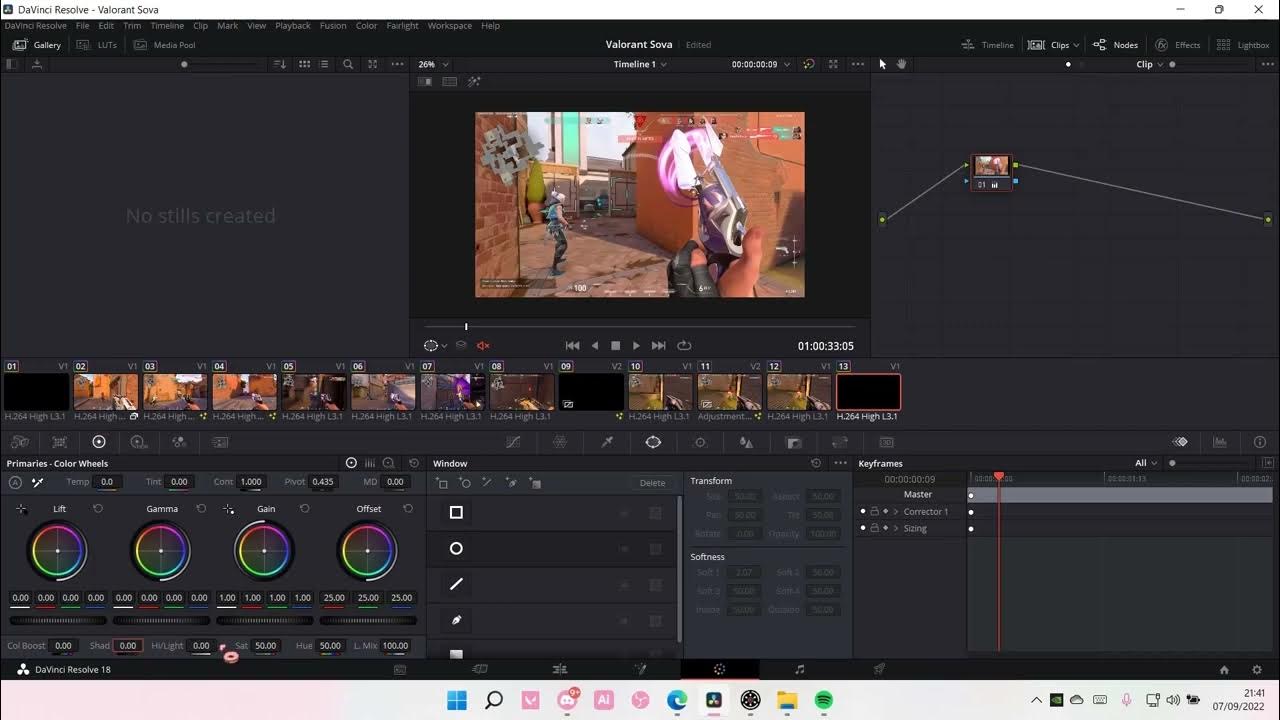The width and height of the screenshot is (1280, 720).
Task: Open the Clips dropdown arrow
Action: click(x=1076, y=45)
